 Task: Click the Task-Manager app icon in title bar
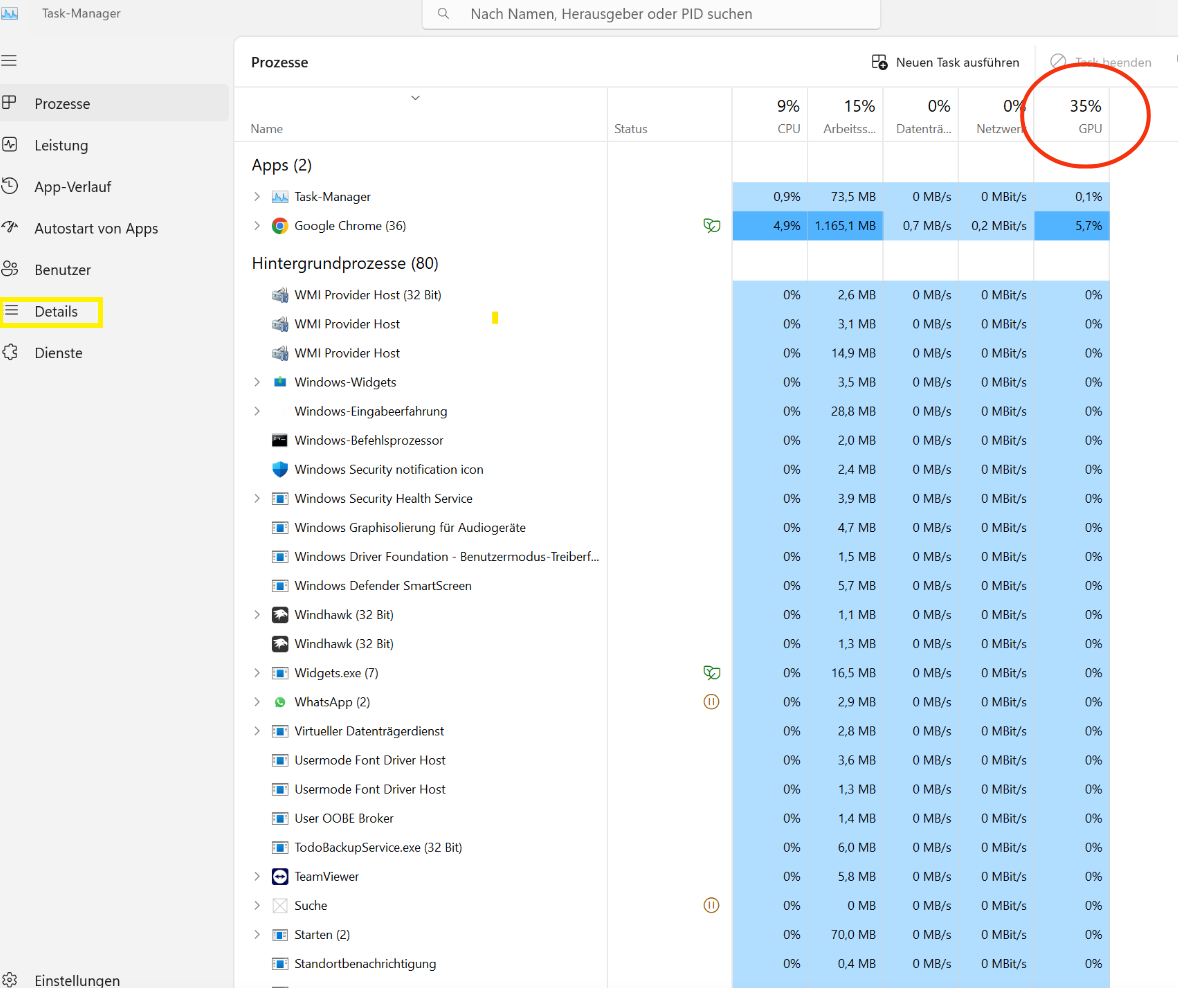click(x=9, y=14)
